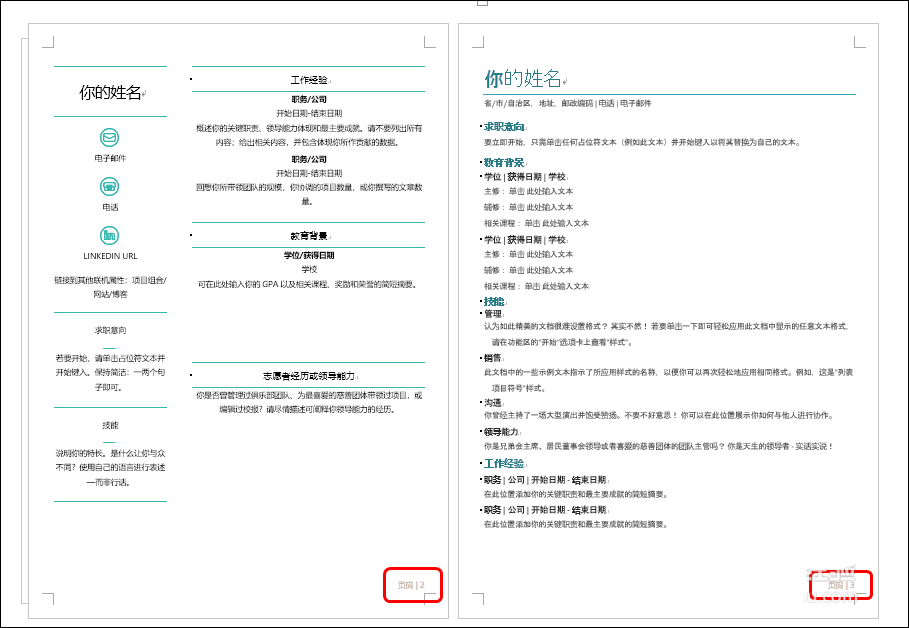The image size is (909, 628).
Task: Click the contact line starting 省/市/自治区
Action: coord(568,103)
